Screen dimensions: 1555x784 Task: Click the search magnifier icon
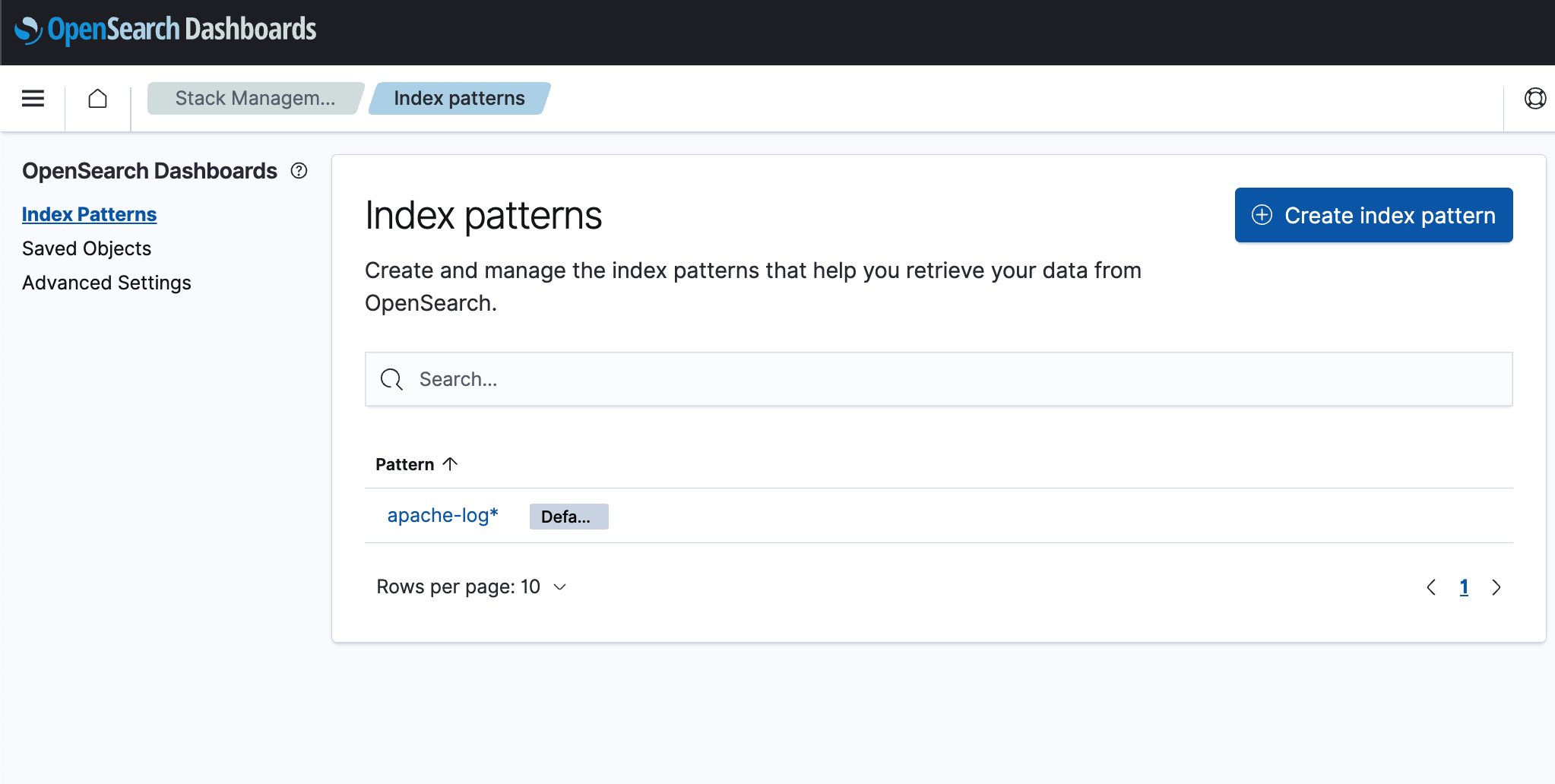pos(391,379)
